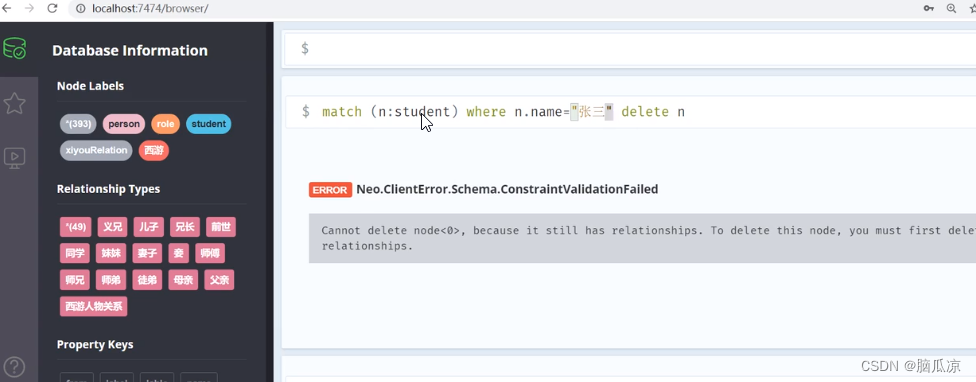
Task: Select the xiyouRelation node label
Action: tap(96, 150)
